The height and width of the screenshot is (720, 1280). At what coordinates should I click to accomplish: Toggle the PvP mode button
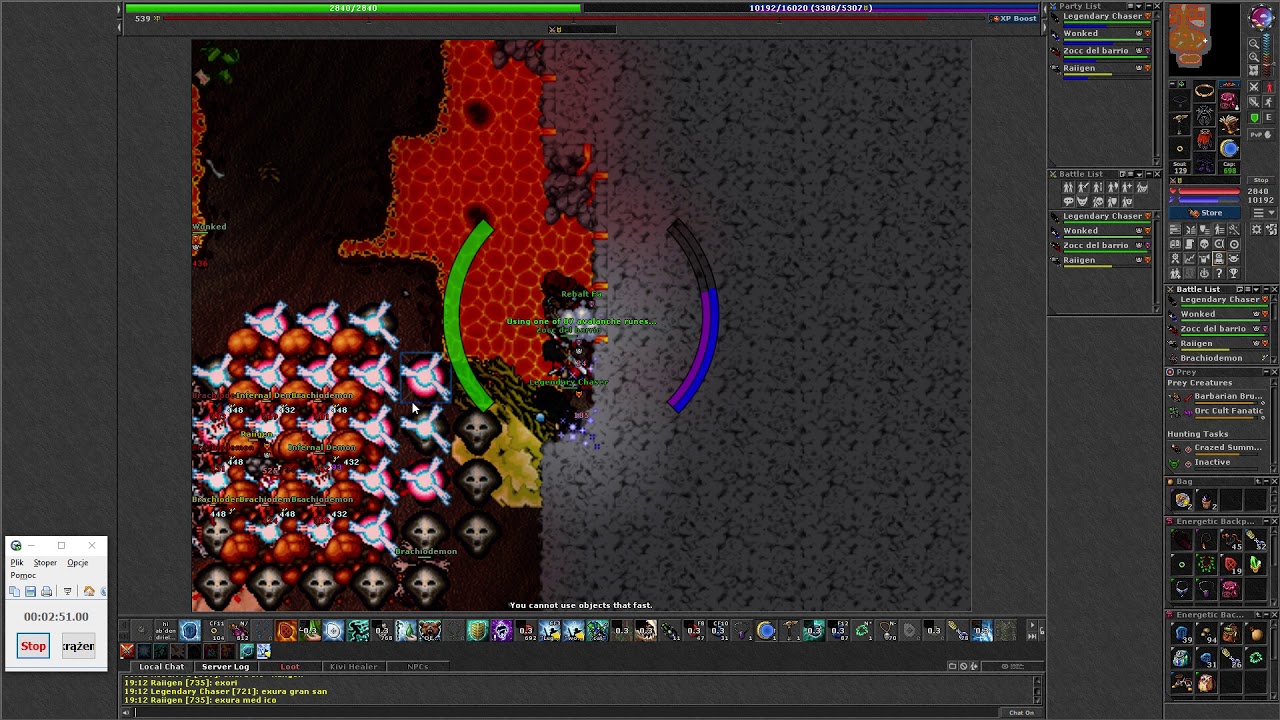tap(1261, 134)
